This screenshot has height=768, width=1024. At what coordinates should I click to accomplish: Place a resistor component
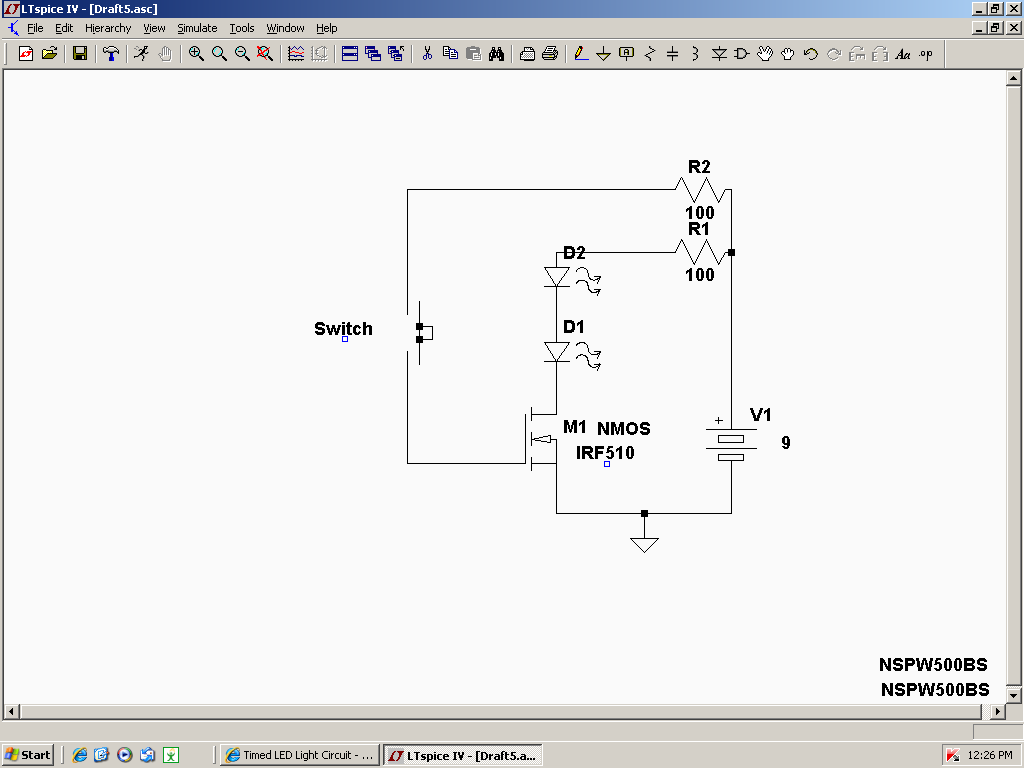649,54
